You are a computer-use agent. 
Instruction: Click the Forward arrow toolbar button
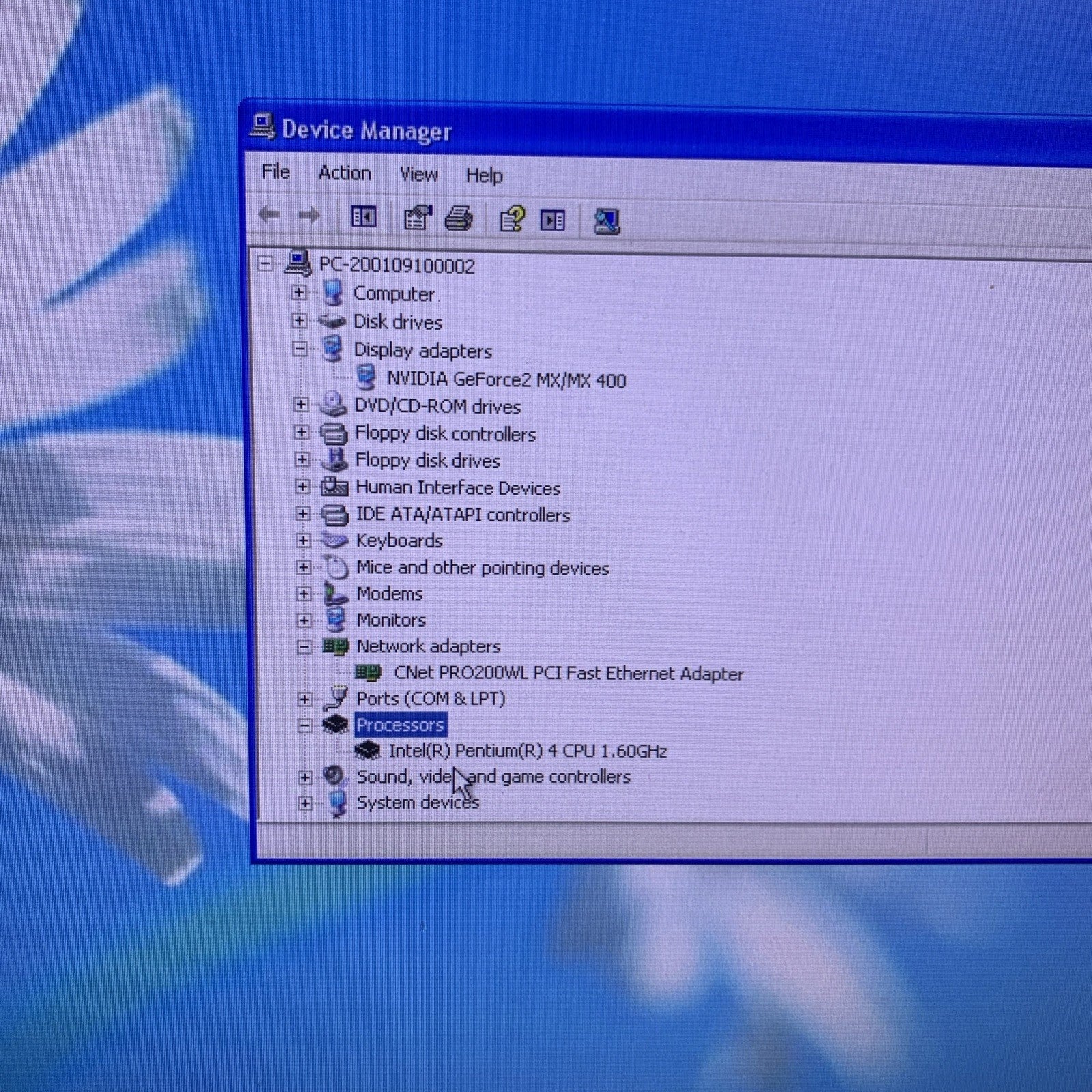click(308, 216)
